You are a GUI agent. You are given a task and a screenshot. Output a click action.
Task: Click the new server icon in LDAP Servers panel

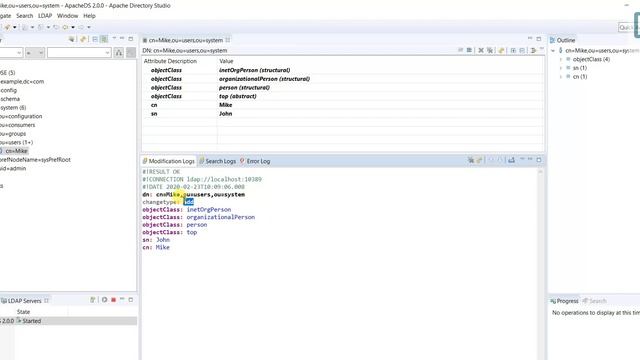tap(93, 300)
